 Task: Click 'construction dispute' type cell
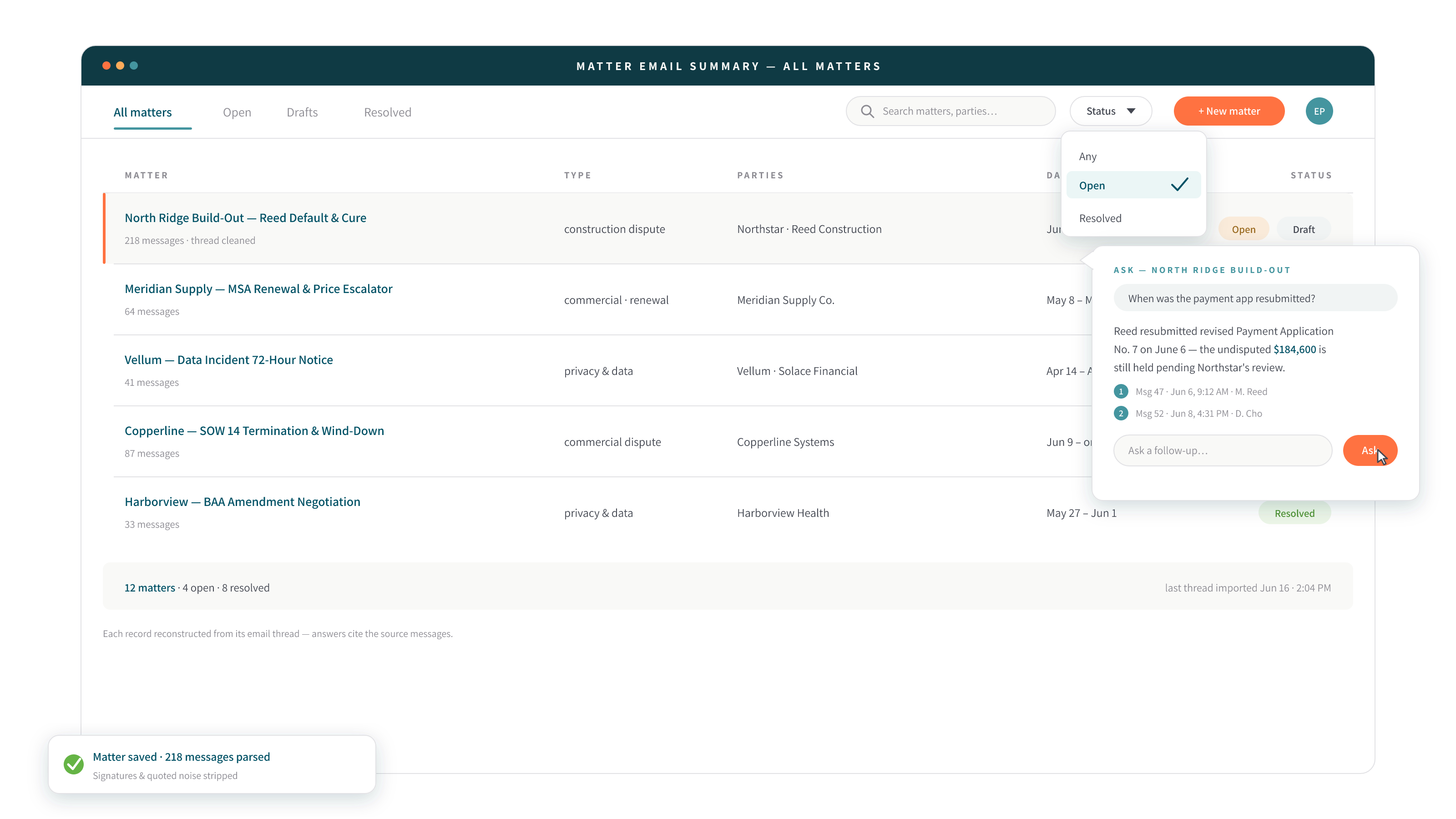pos(614,229)
